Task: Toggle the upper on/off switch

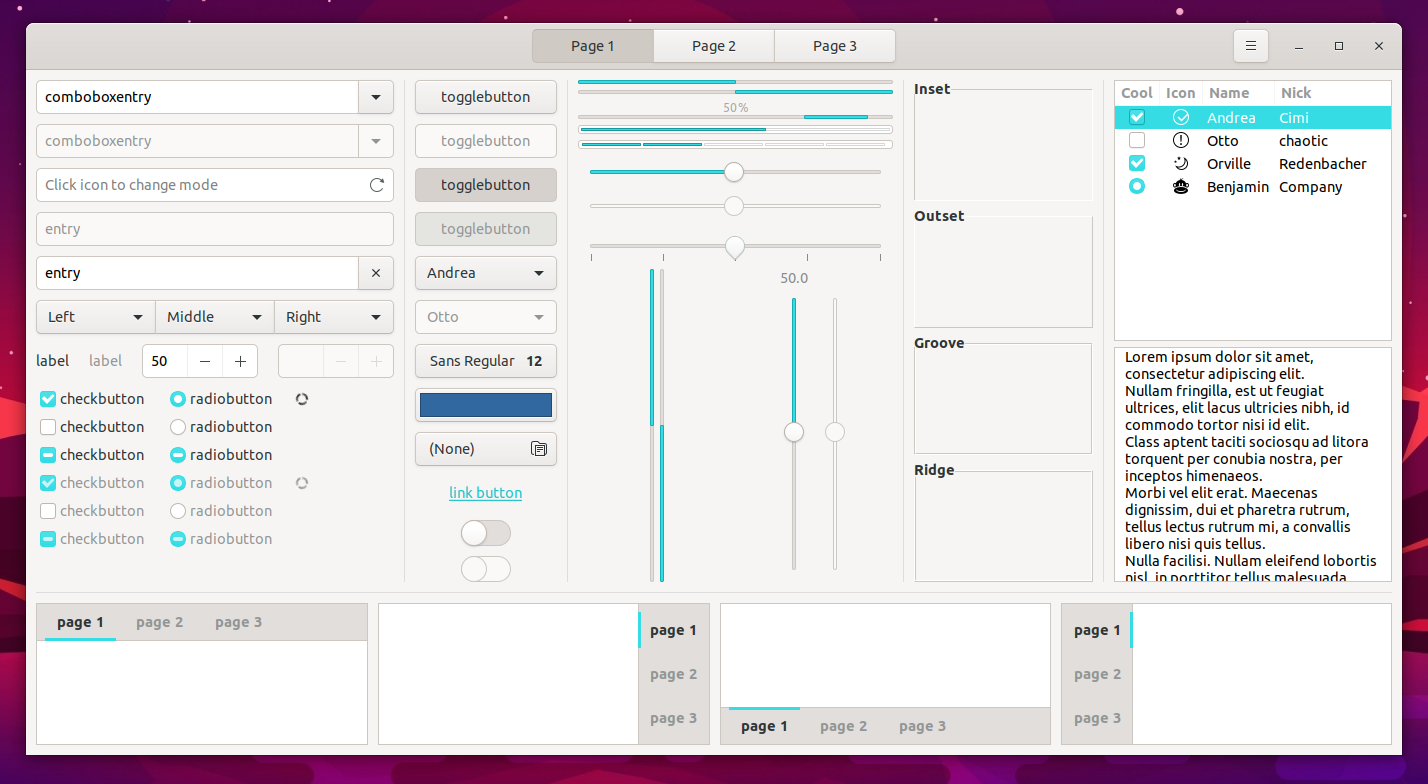Action: click(x=485, y=533)
